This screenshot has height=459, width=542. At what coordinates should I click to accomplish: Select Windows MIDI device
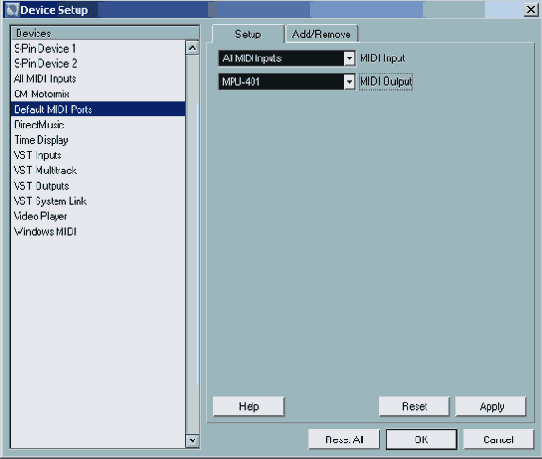pos(98,231)
